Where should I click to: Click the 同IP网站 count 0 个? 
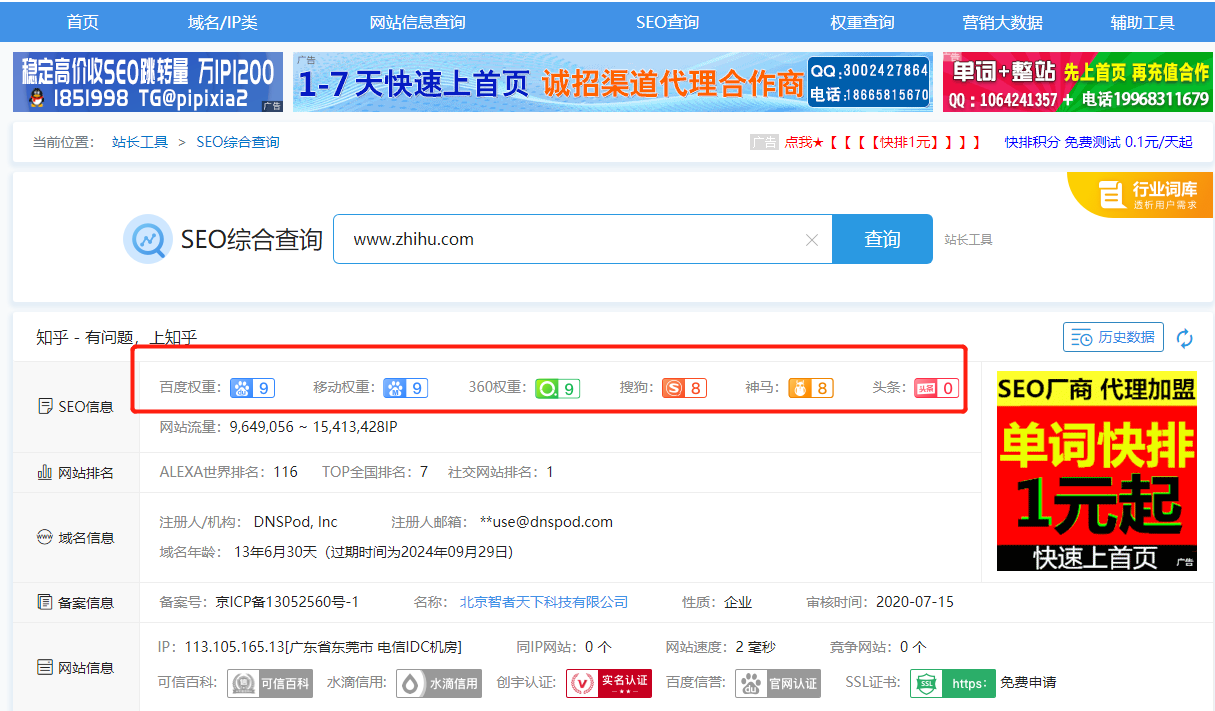[x=599, y=647]
